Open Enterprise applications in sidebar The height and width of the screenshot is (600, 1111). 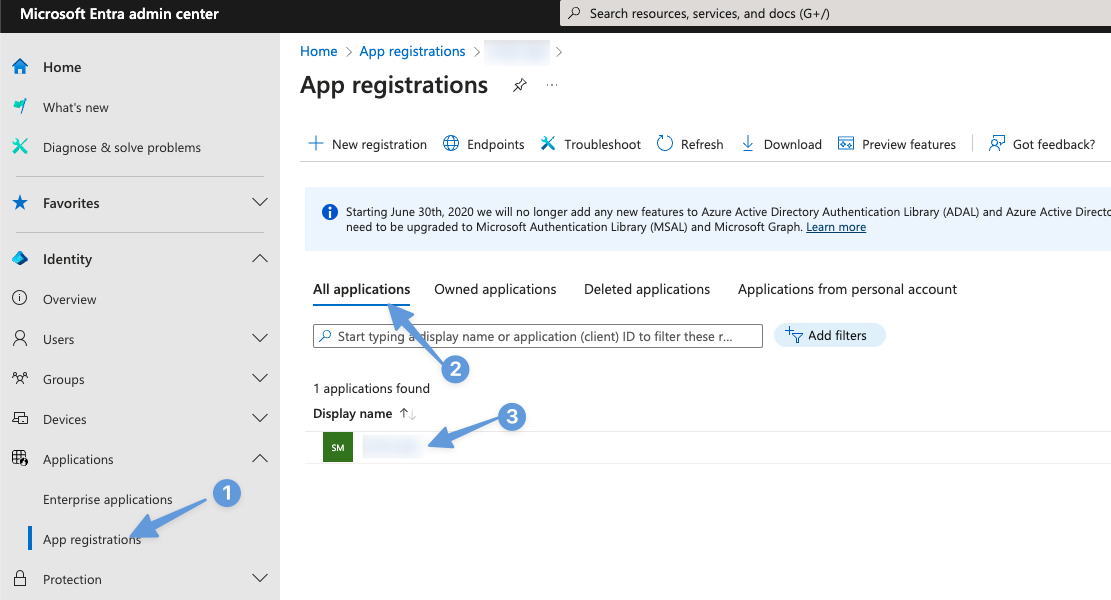pos(108,499)
